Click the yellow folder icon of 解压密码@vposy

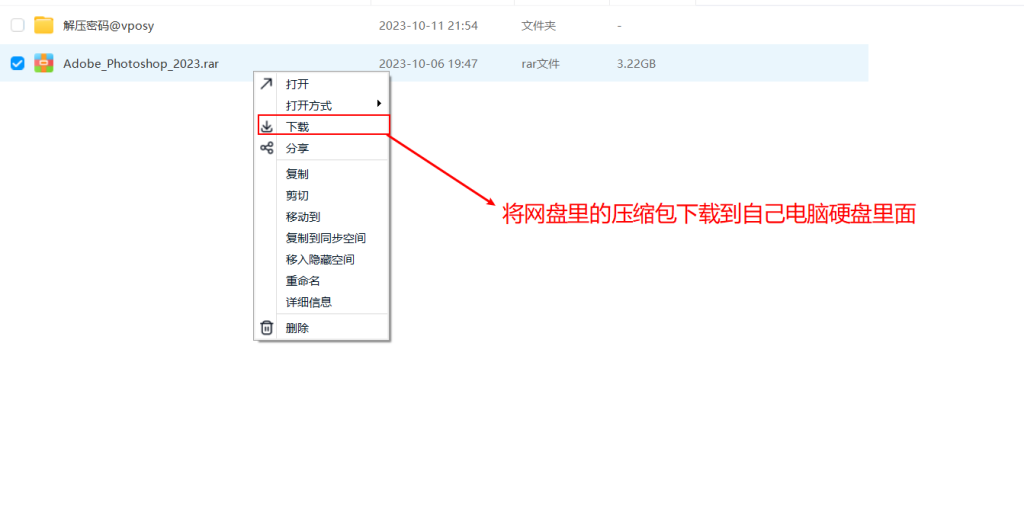pyautogui.click(x=44, y=25)
